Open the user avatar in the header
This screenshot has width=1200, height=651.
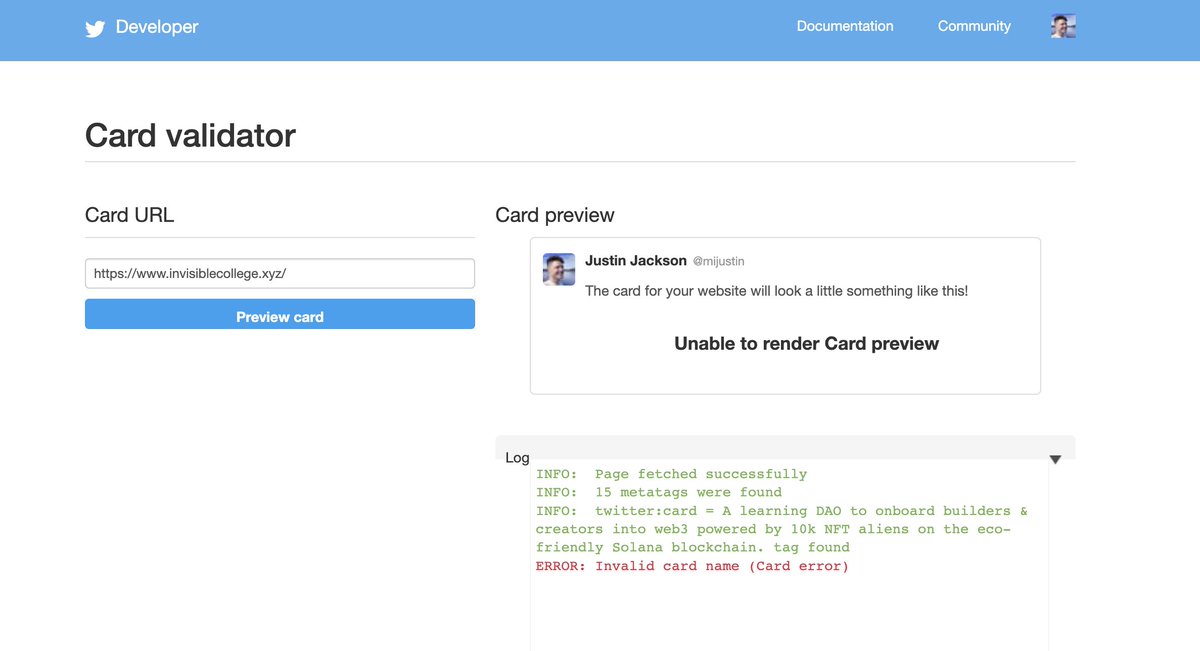pos(1063,27)
